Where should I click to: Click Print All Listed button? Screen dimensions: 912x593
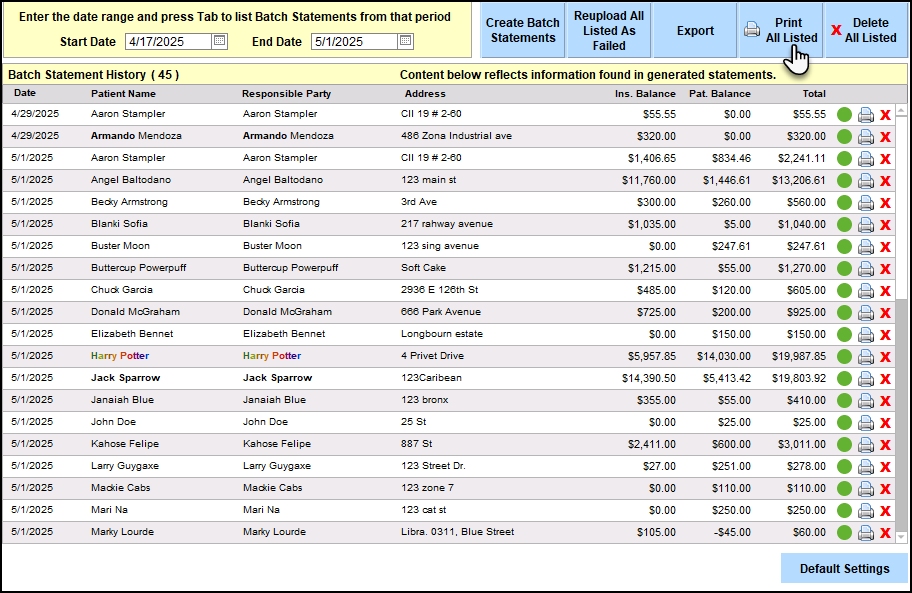click(781, 30)
